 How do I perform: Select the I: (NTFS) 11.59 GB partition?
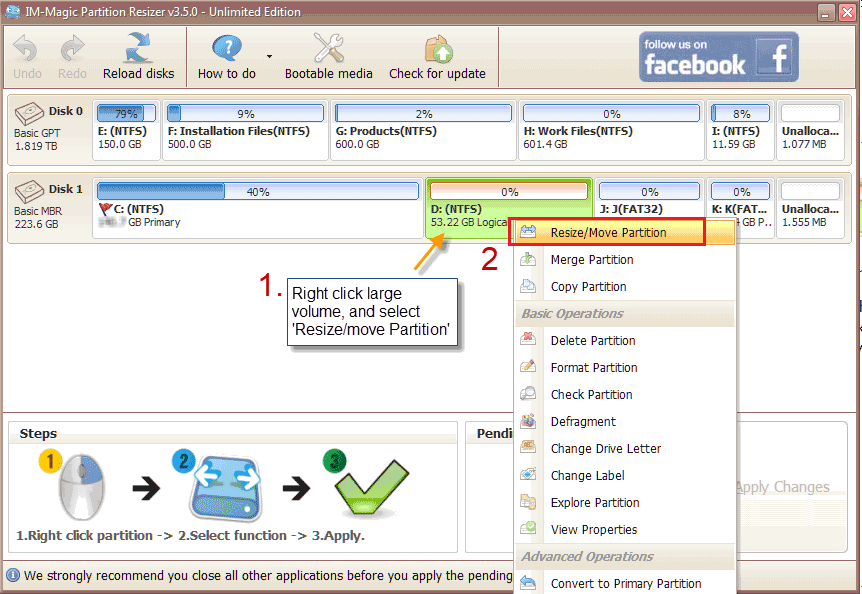(x=740, y=130)
